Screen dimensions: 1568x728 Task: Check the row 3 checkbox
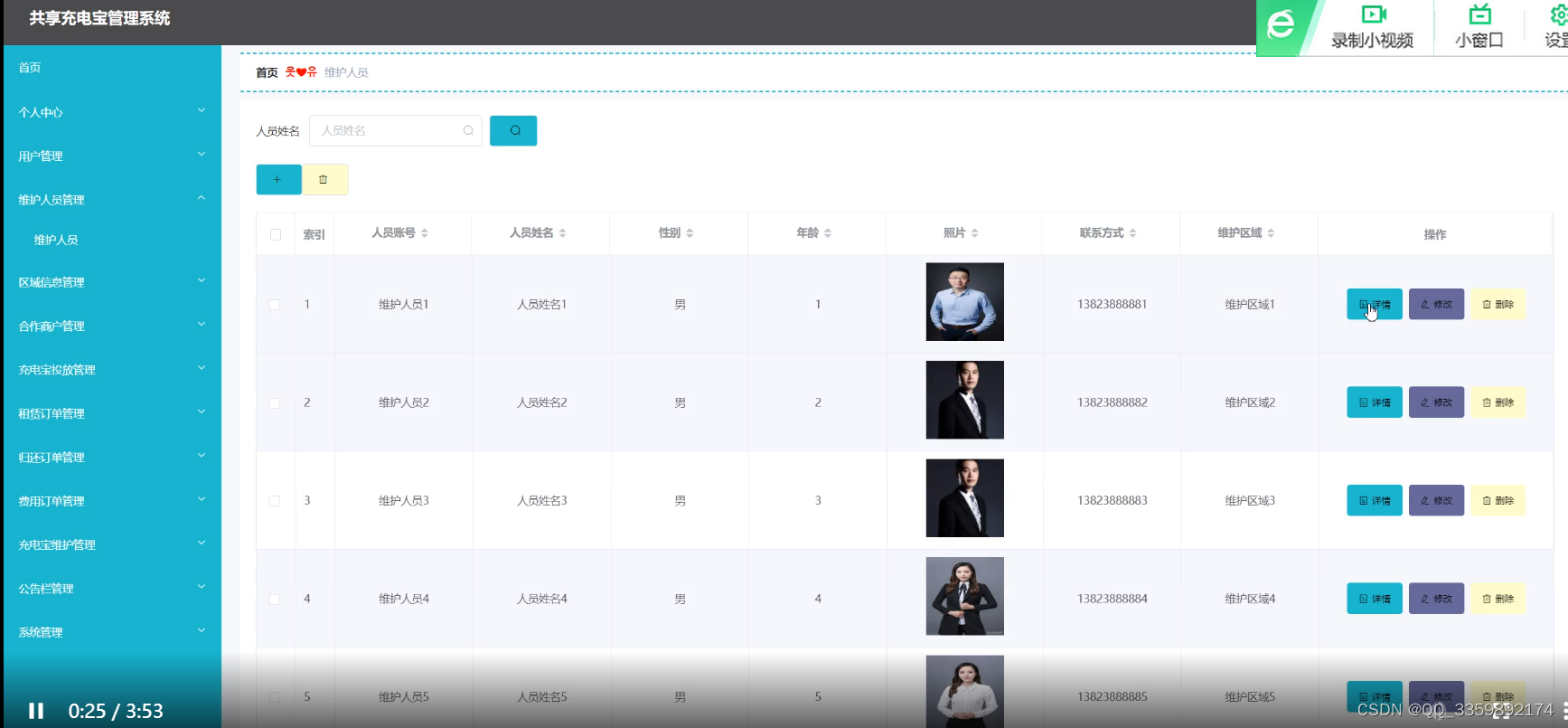(x=275, y=501)
